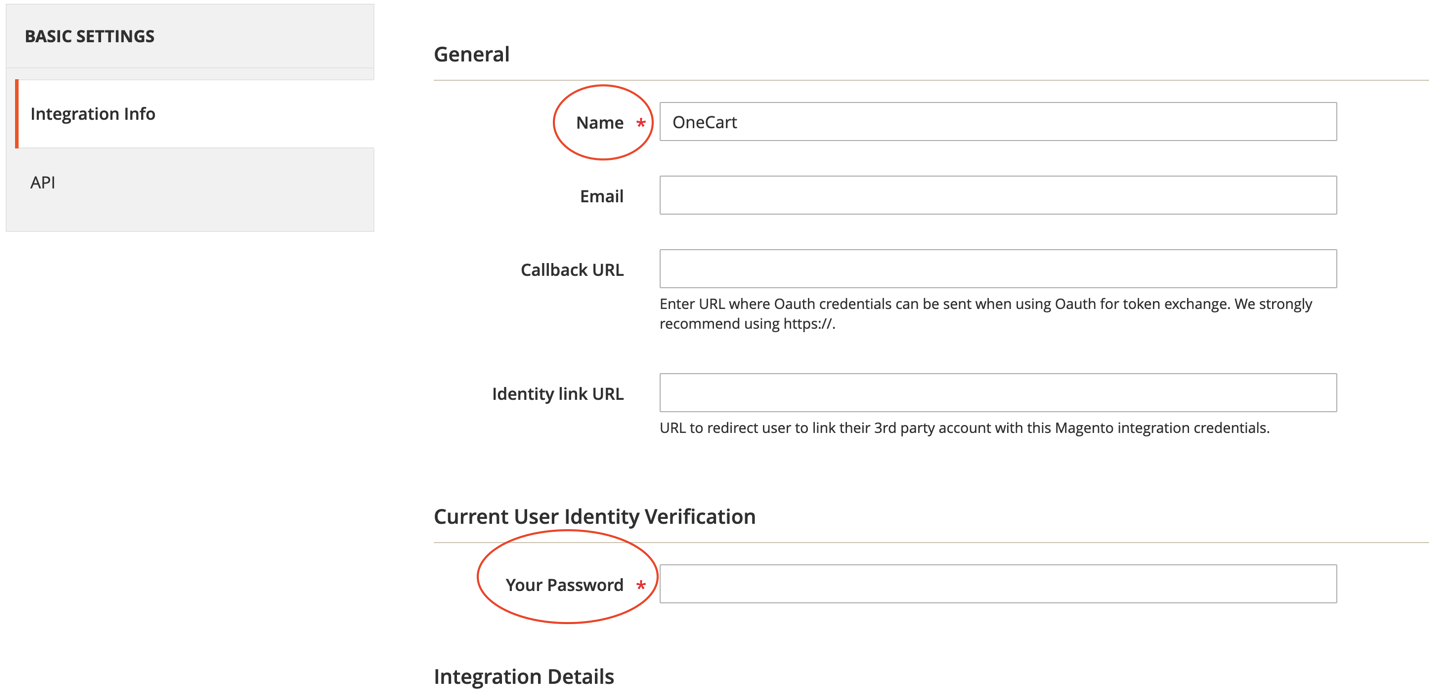This screenshot has height=692, width=1429.
Task: Click the red asterisk next to Your Password
Action: [641, 586]
